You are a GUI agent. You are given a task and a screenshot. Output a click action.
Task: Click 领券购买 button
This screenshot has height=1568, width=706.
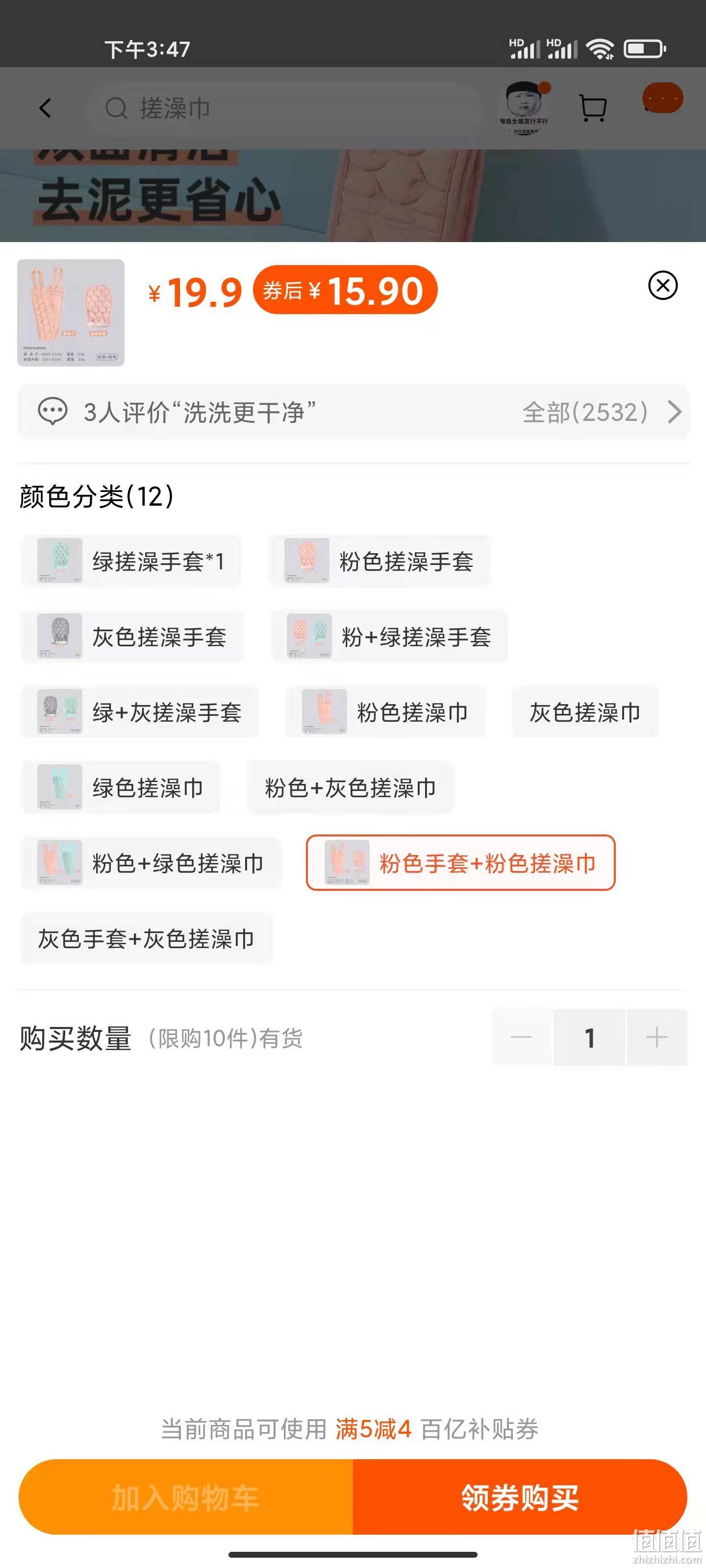pyautogui.click(x=520, y=1497)
